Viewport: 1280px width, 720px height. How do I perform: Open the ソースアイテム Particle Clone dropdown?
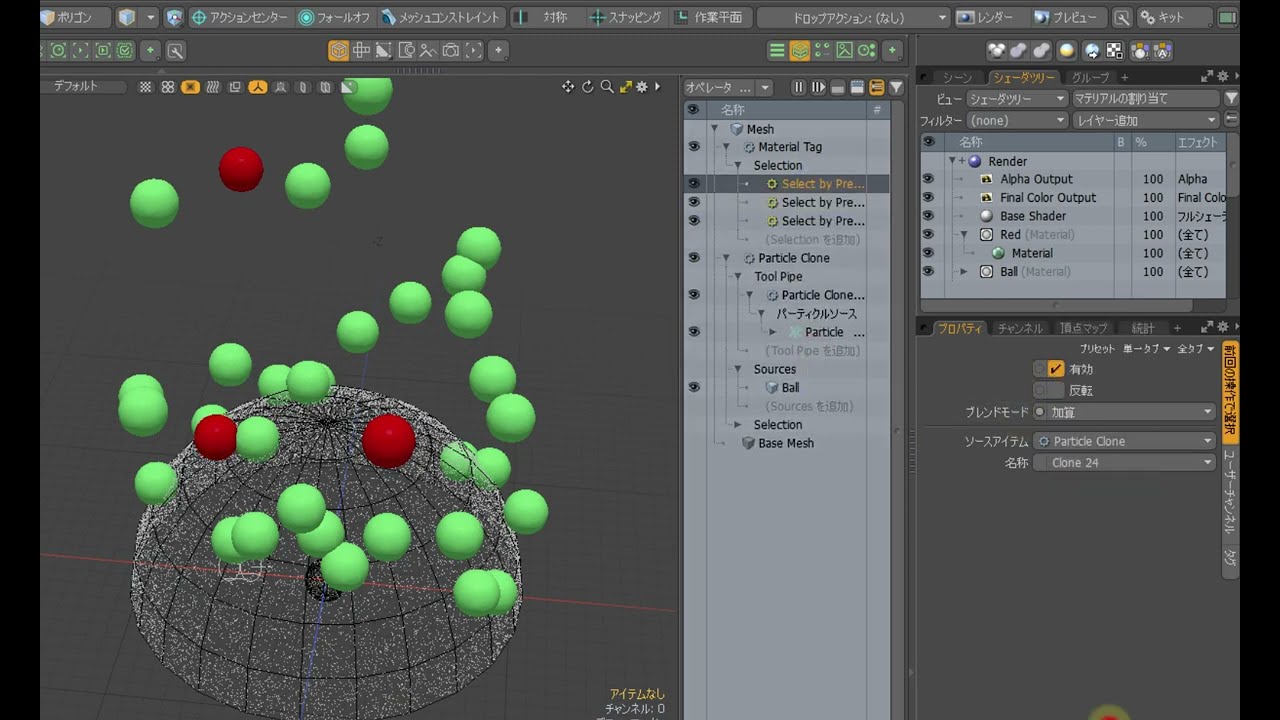1124,441
